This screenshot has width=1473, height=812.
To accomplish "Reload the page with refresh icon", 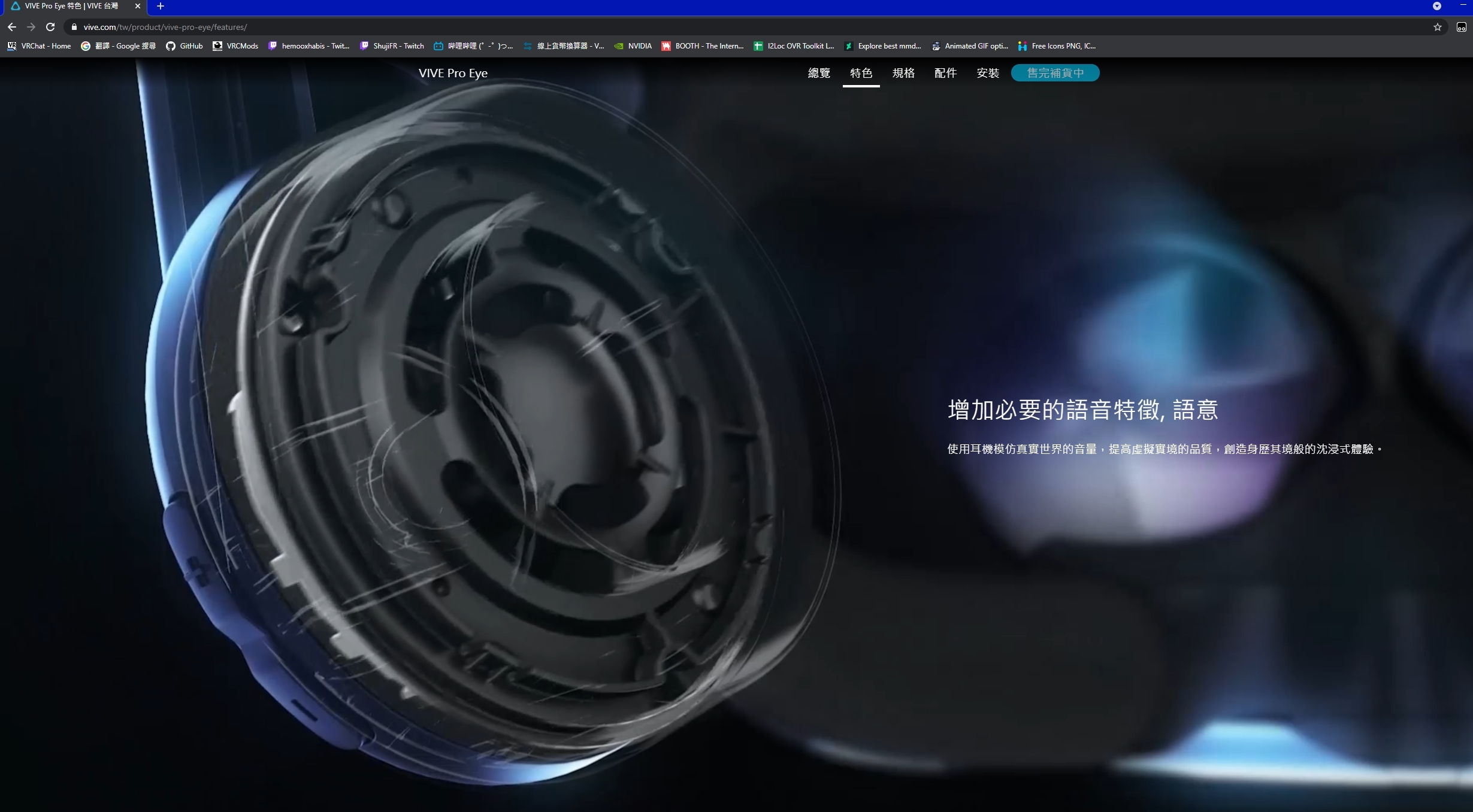I will 50,27.
